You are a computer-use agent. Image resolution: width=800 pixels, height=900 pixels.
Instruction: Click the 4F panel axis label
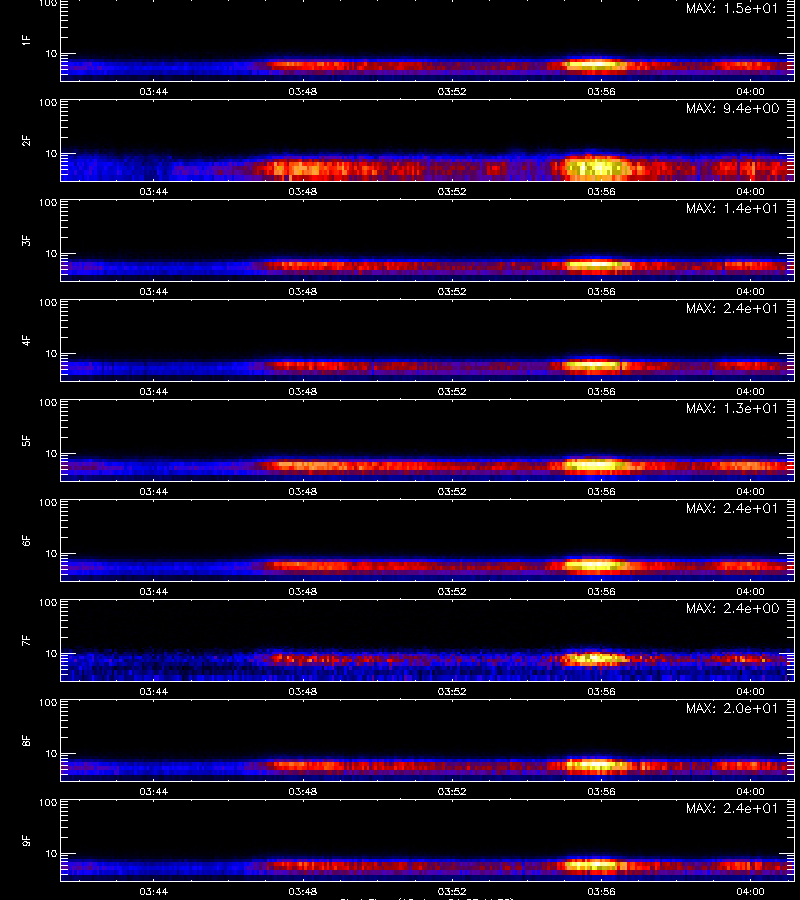[x=26, y=340]
